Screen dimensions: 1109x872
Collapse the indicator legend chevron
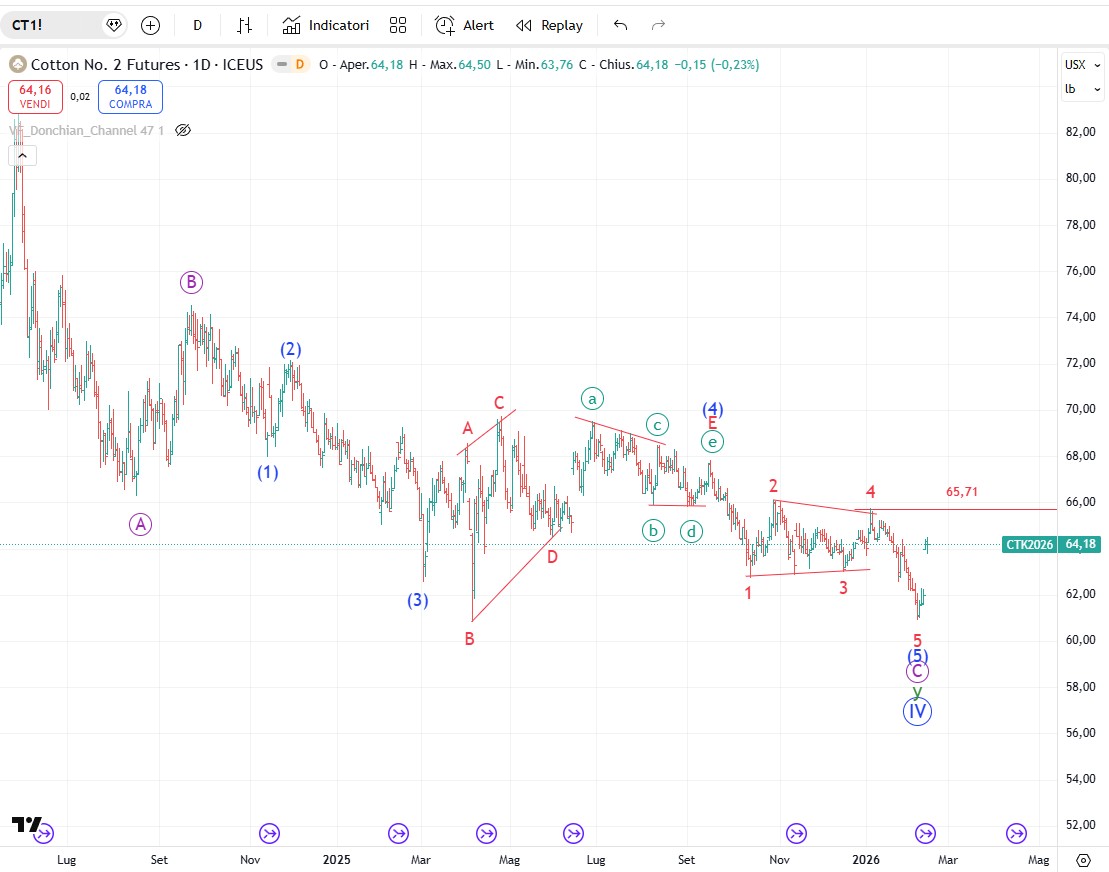tap(23, 155)
